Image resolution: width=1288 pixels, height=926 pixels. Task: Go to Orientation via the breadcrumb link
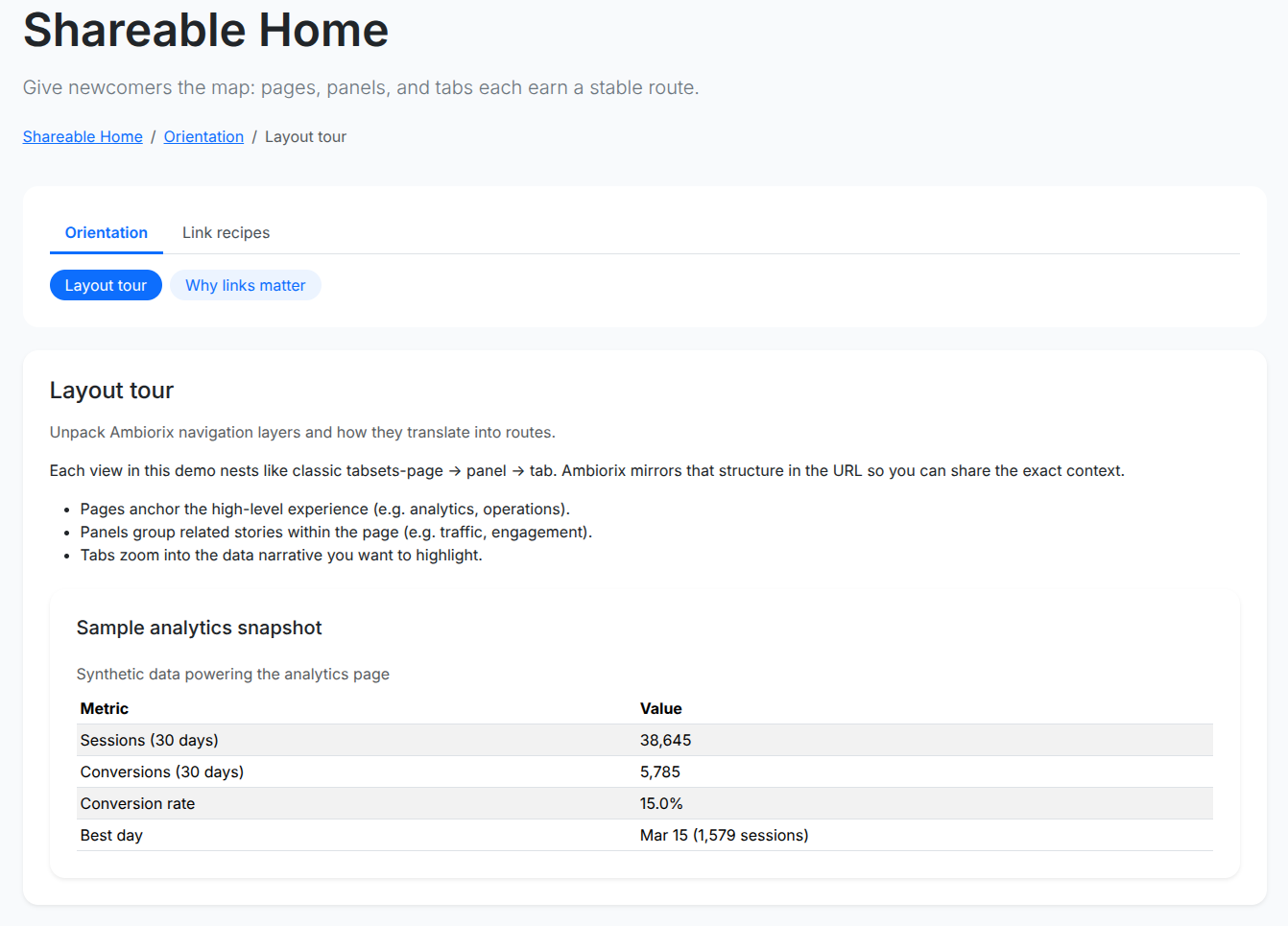coord(203,137)
